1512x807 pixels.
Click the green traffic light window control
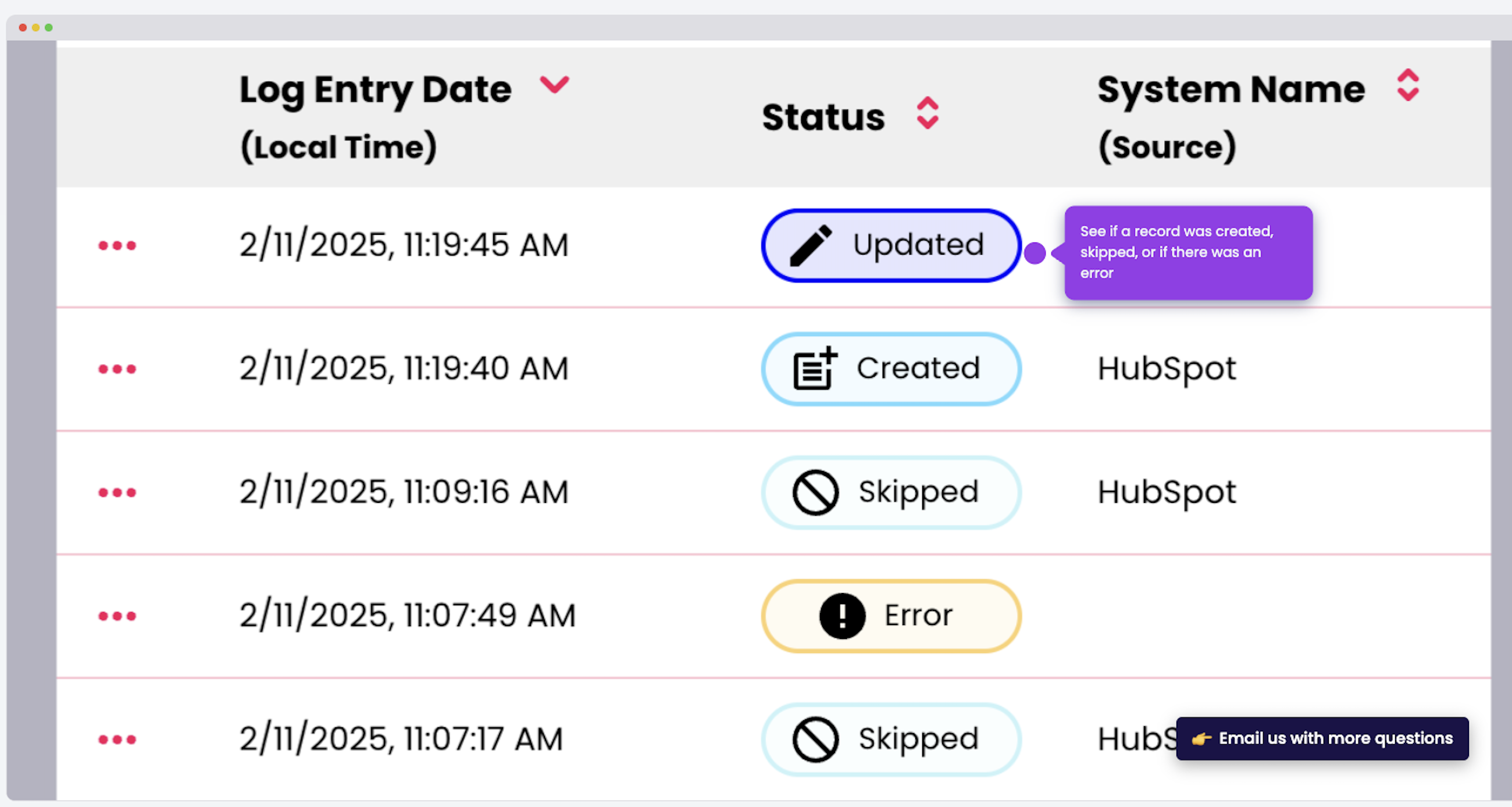pos(50,27)
